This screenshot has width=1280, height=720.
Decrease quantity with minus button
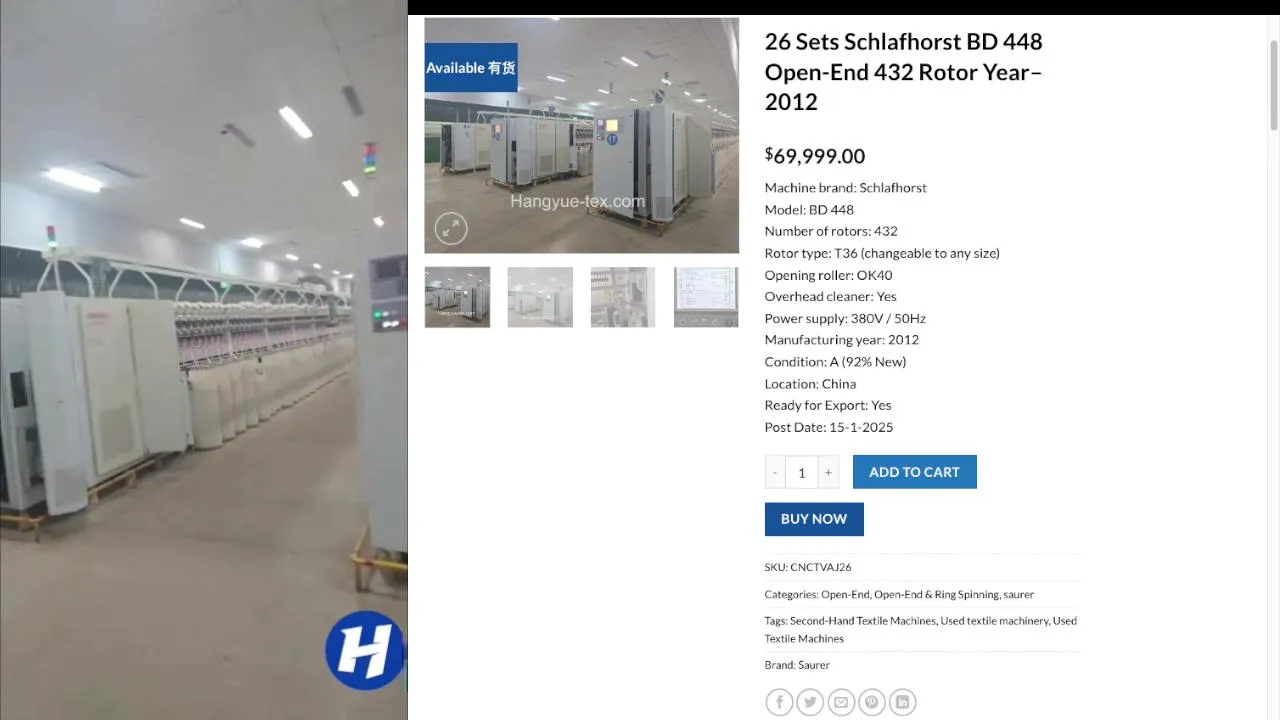click(775, 472)
